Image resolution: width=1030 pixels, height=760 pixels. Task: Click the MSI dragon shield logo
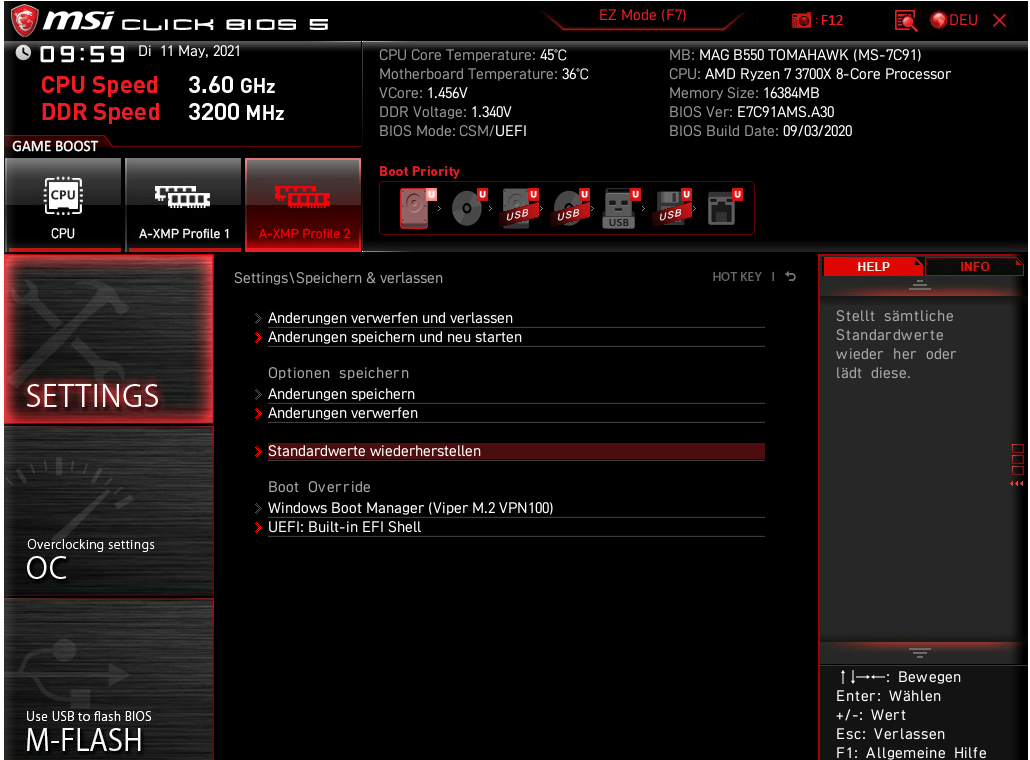(x=24, y=20)
